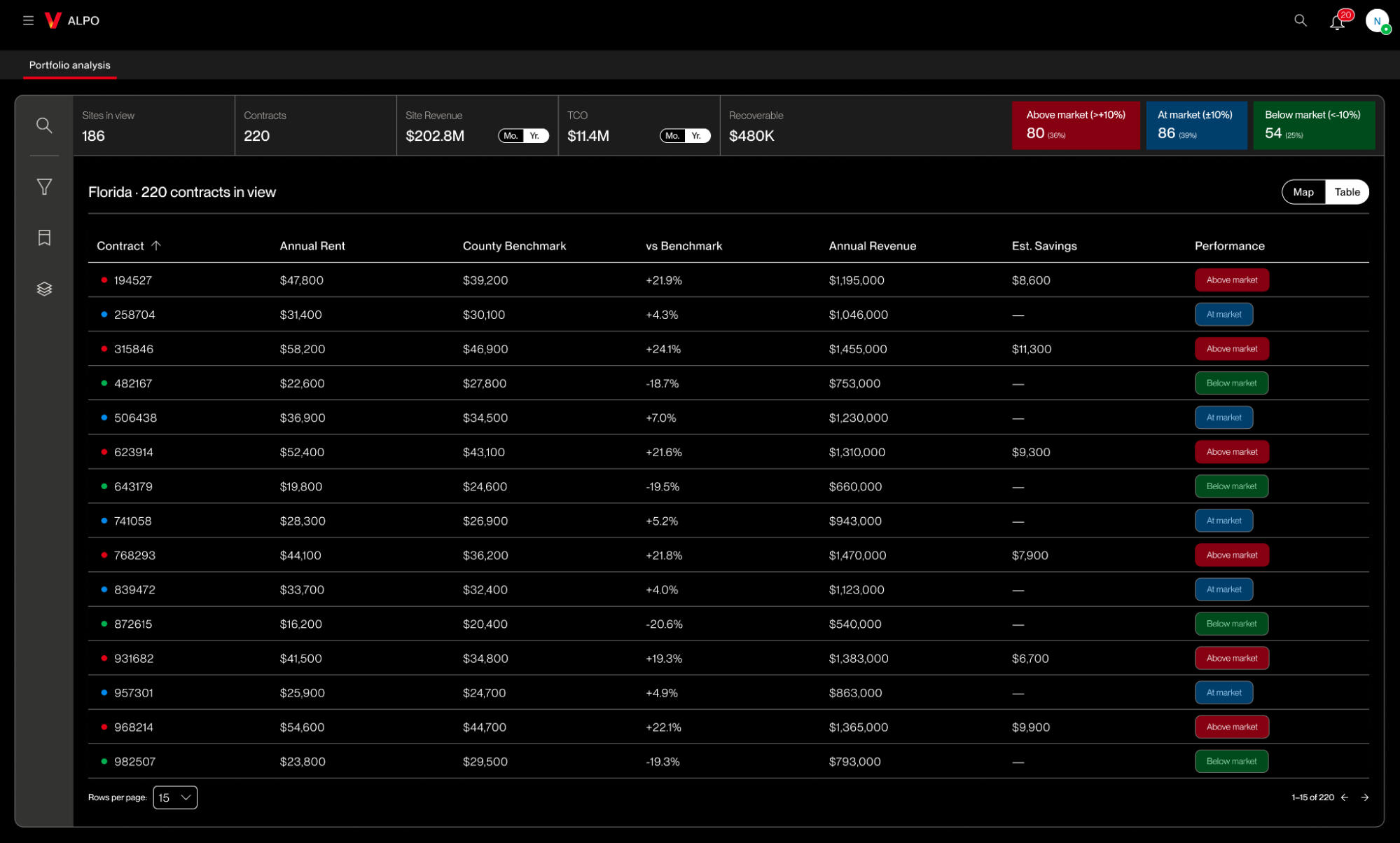Viewport: 1400px width, 843px height.
Task: Switch Site Revenue to Yr.
Action: pos(535,136)
